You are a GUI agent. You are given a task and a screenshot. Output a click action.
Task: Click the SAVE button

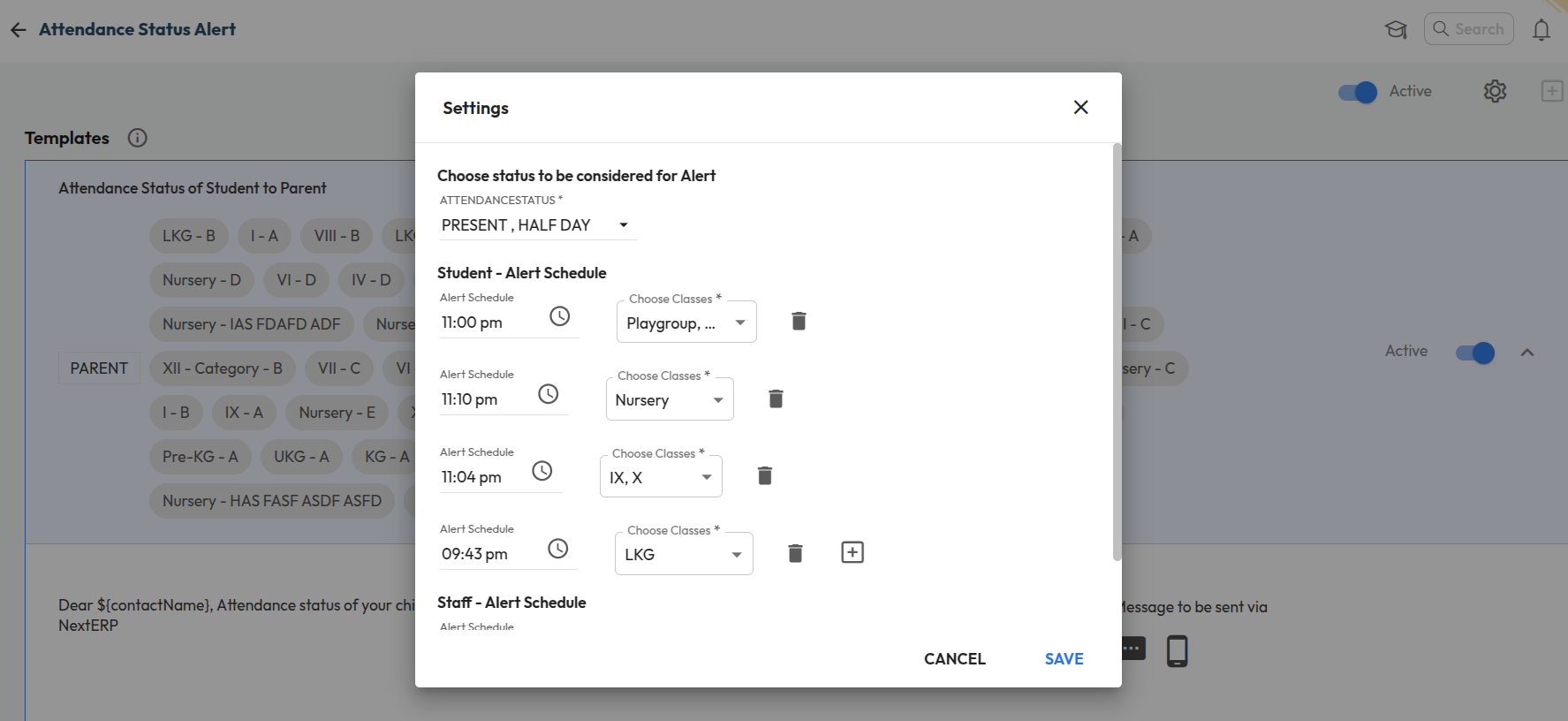(1064, 659)
